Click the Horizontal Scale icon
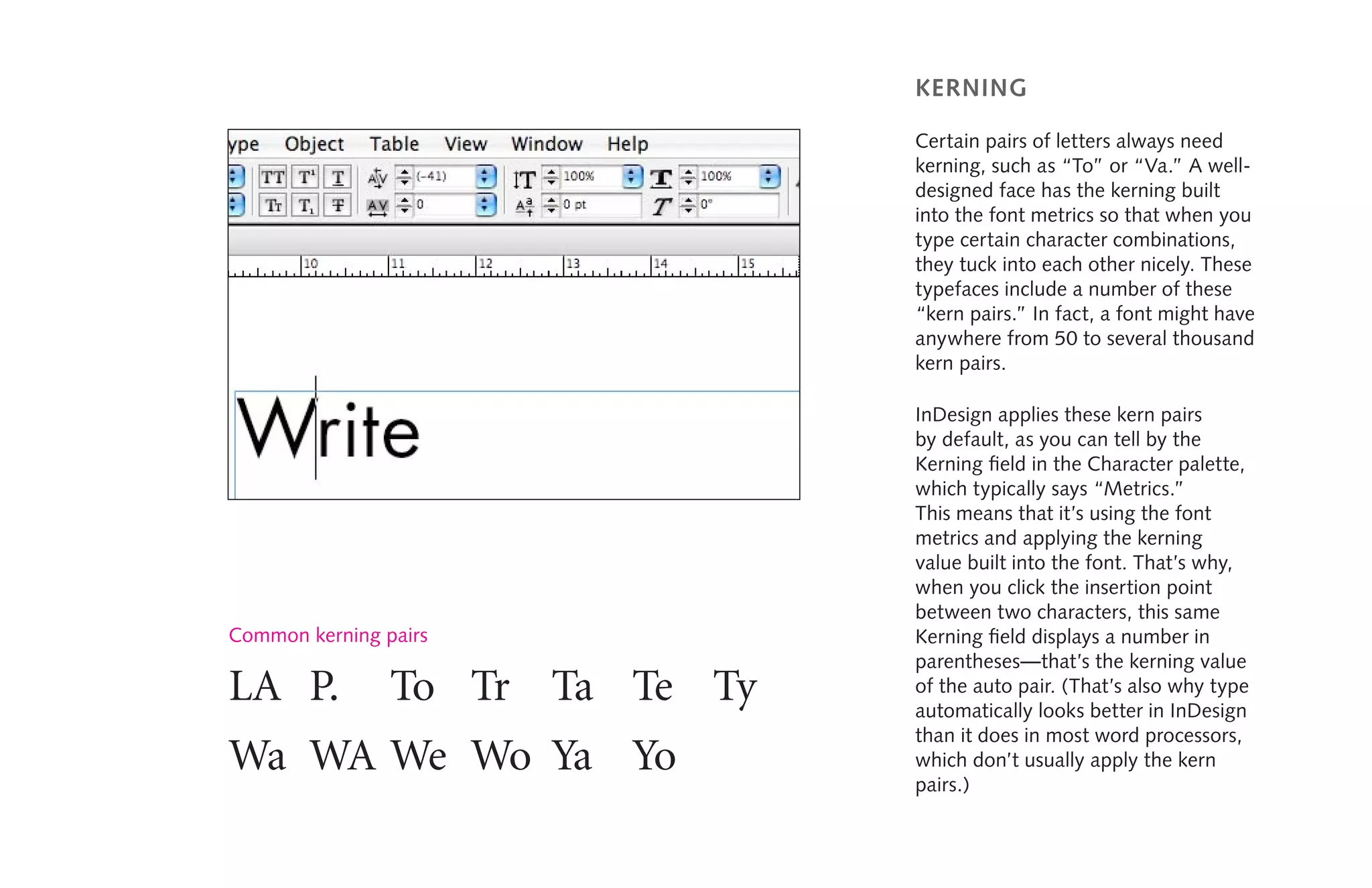The height and width of the screenshot is (888, 1372). pyautogui.click(x=661, y=178)
